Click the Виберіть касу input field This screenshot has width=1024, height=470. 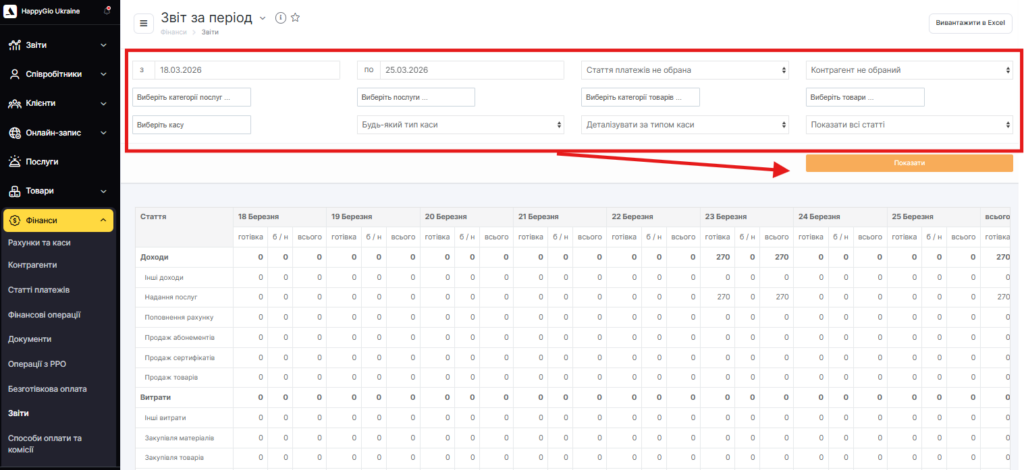point(191,125)
